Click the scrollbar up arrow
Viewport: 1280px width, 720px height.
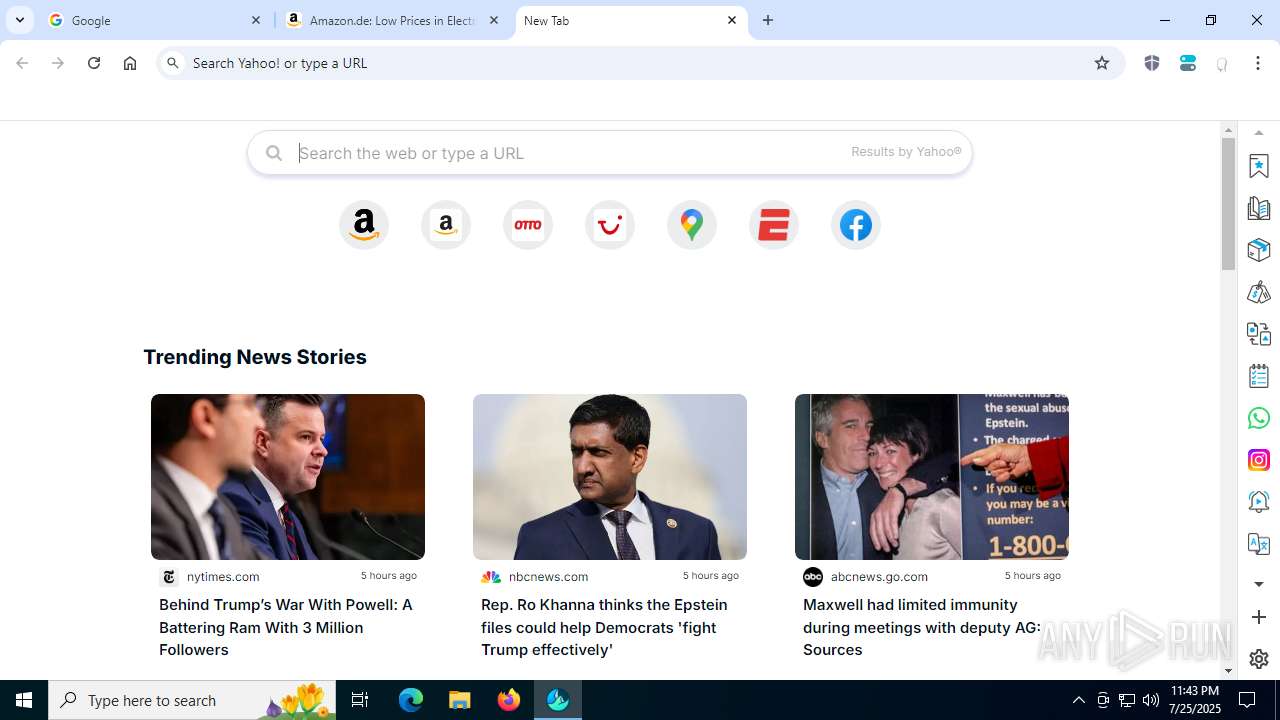(x=1229, y=130)
